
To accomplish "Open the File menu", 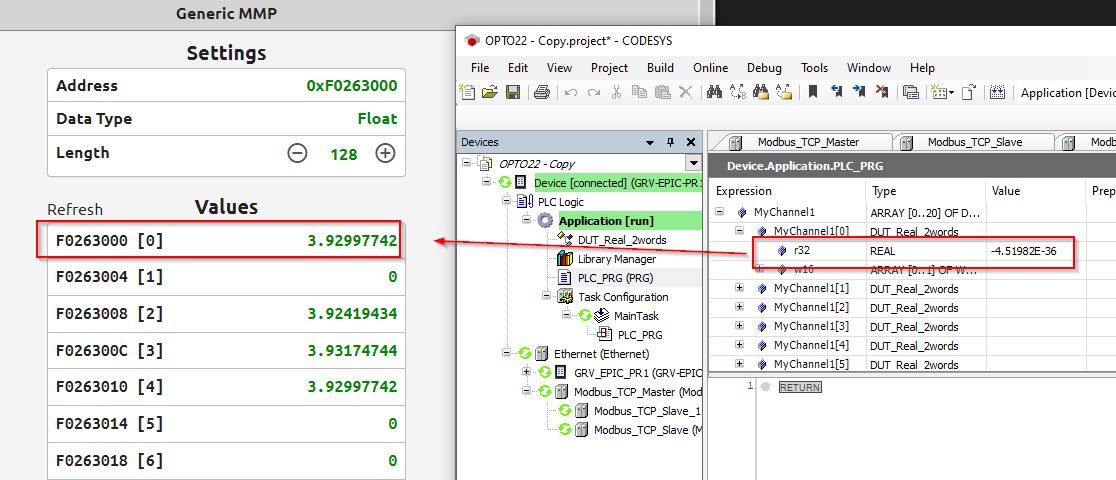I will tap(480, 68).
